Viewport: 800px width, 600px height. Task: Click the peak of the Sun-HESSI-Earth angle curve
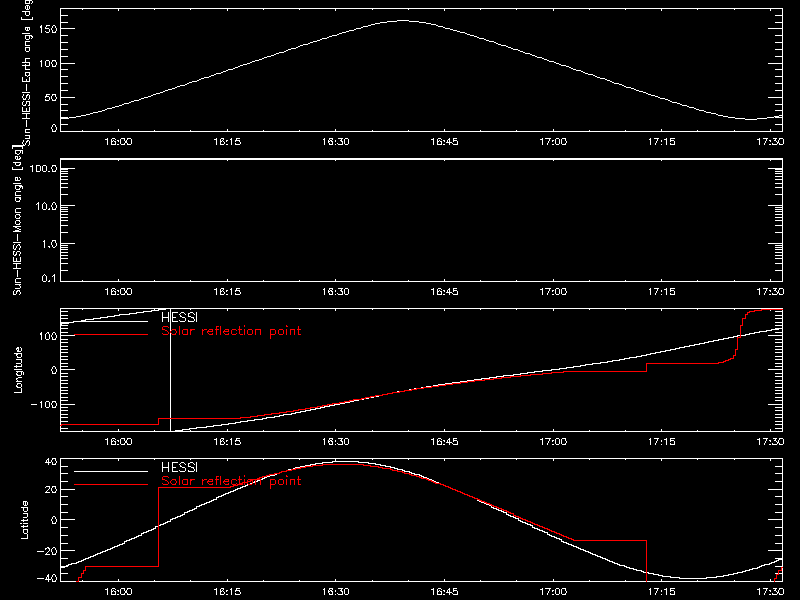403,21
